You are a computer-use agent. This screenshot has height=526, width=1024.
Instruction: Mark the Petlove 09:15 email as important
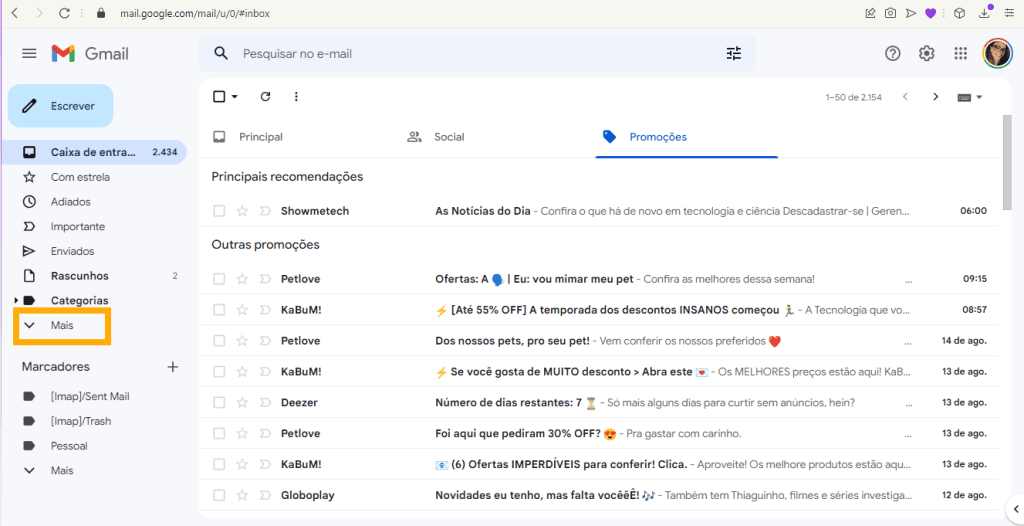(x=264, y=279)
